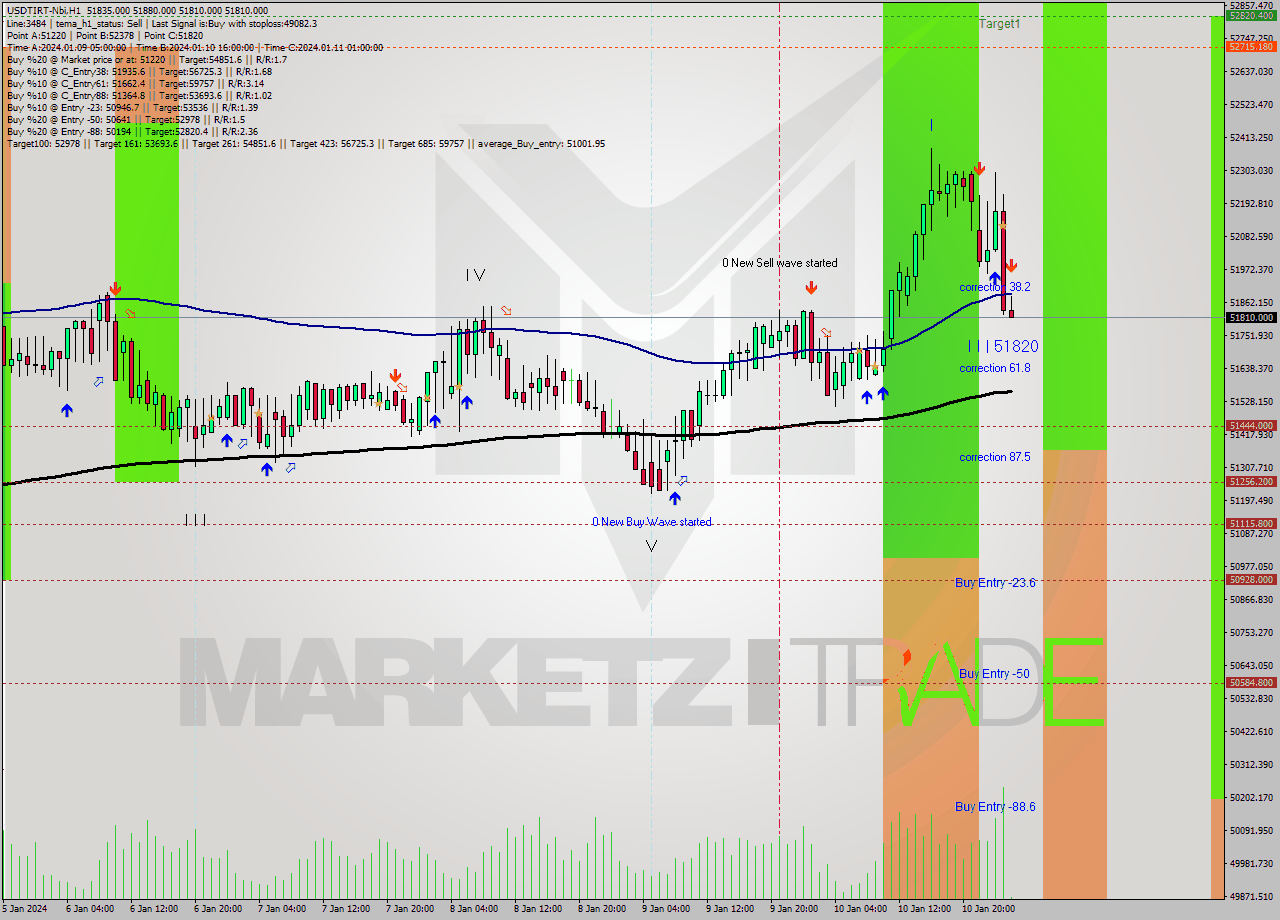This screenshot has width=1280, height=920.
Task: Click the 50928.000 red price tag
Action: coord(1251,580)
